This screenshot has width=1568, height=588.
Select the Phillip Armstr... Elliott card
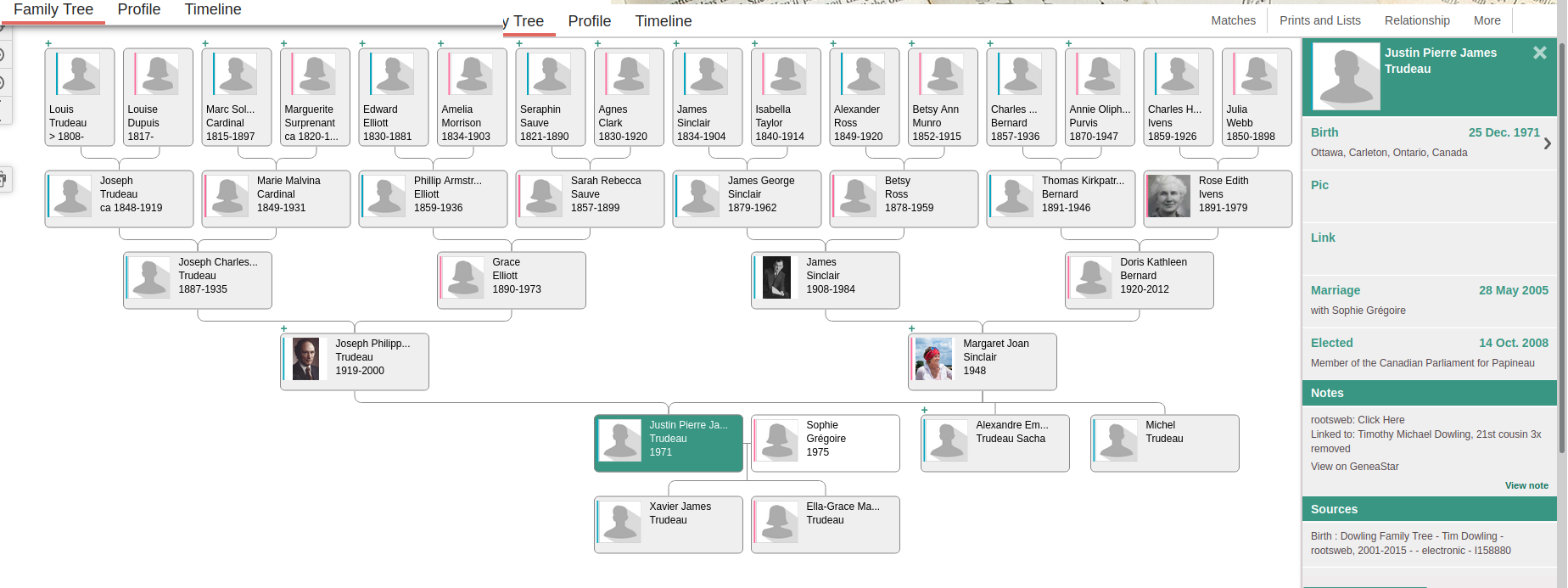[x=433, y=199]
